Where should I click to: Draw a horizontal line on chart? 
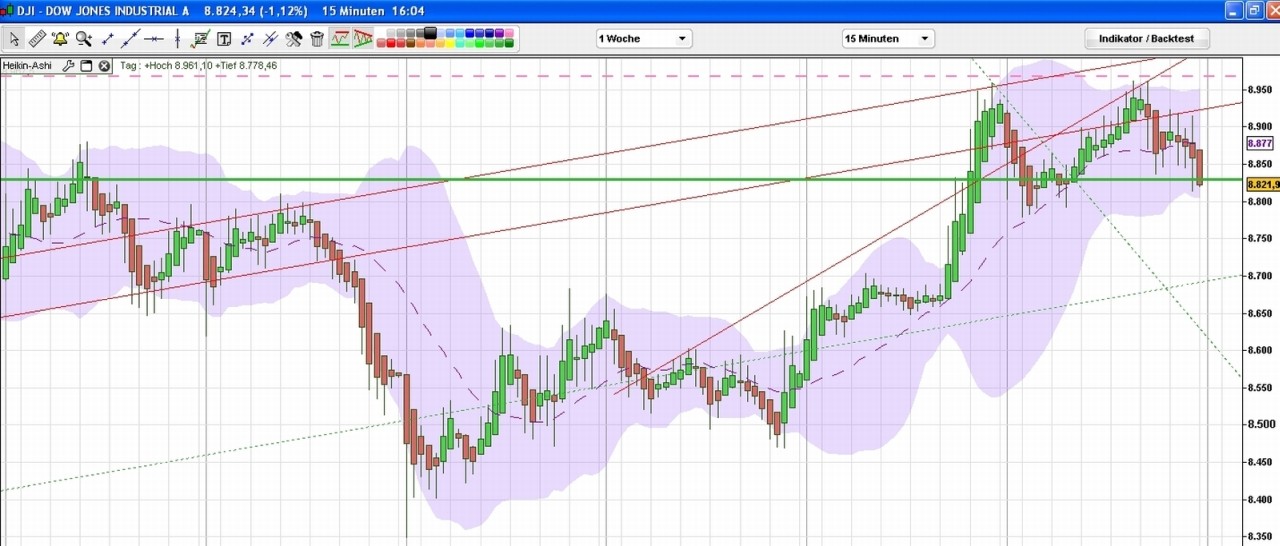(x=154, y=39)
